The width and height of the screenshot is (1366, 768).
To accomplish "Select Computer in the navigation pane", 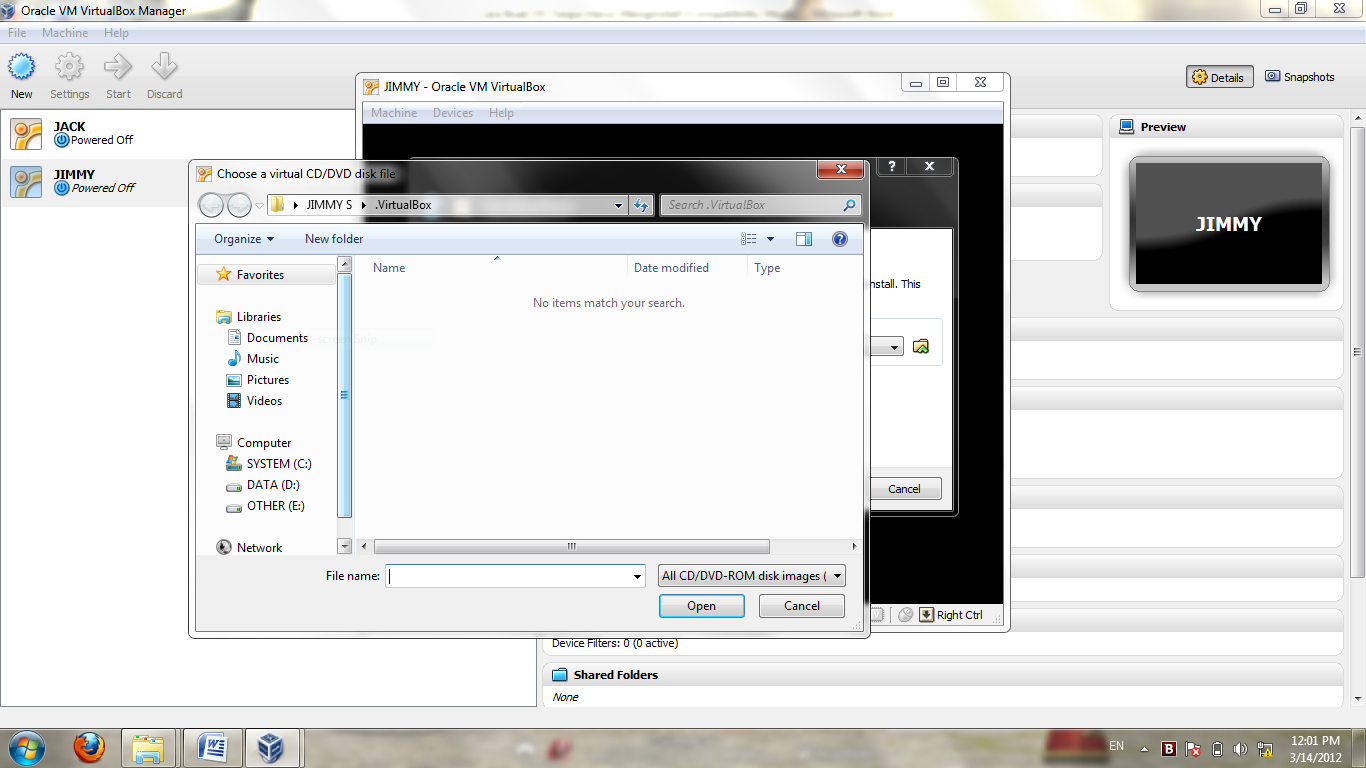I will point(264,443).
